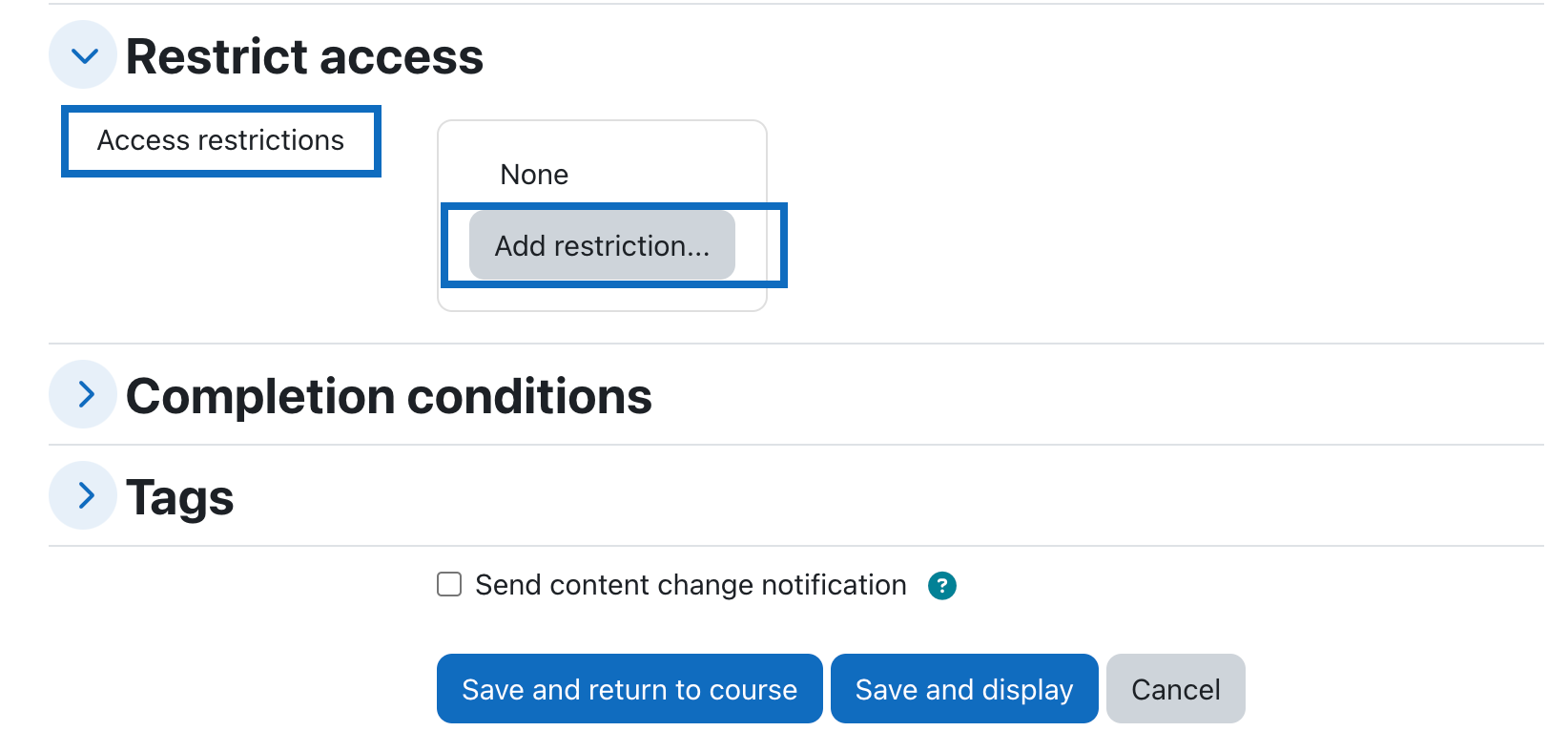
Task: Click the teal question mark icon
Action: click(941, 585)
